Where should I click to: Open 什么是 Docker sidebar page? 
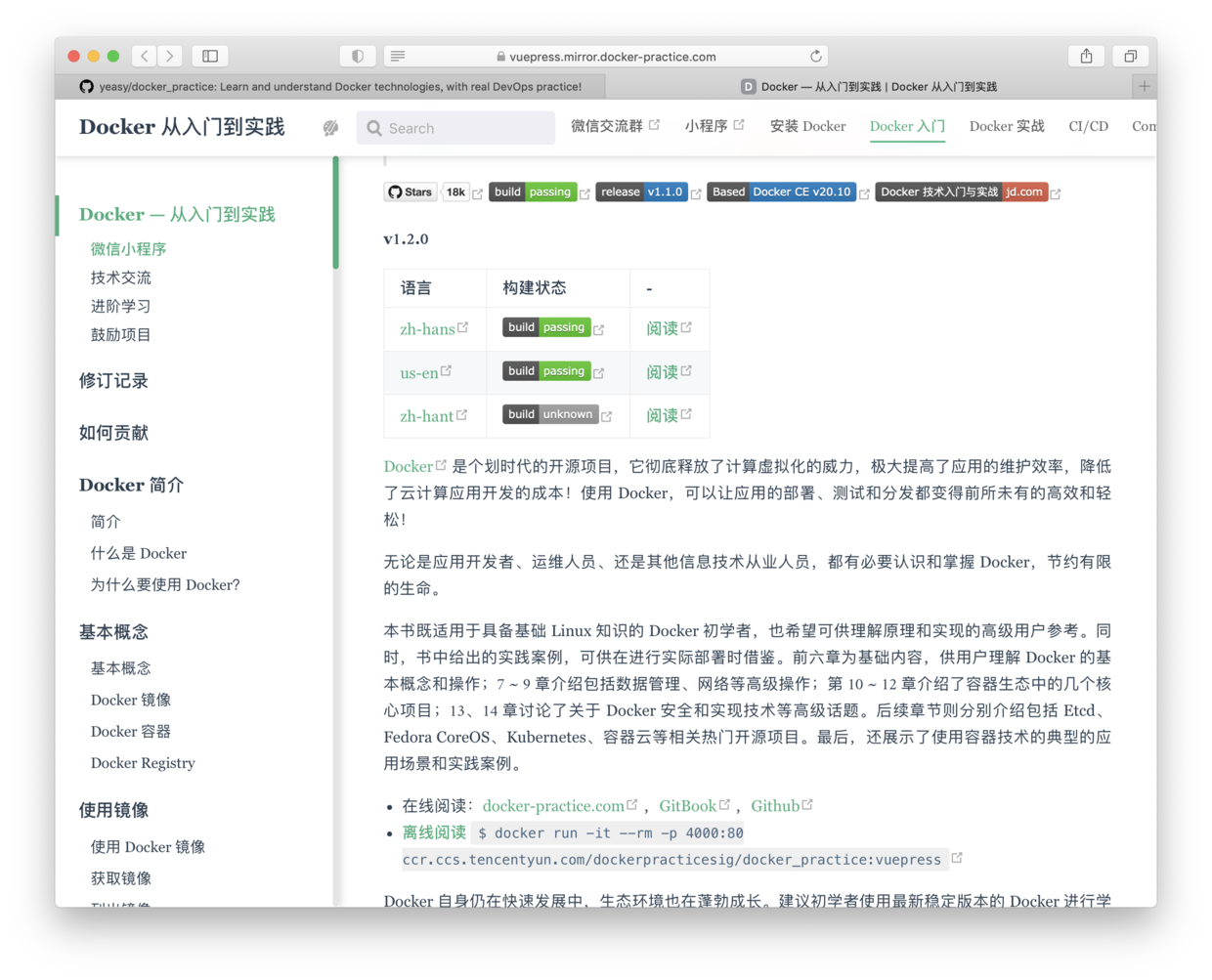(138, 553)
